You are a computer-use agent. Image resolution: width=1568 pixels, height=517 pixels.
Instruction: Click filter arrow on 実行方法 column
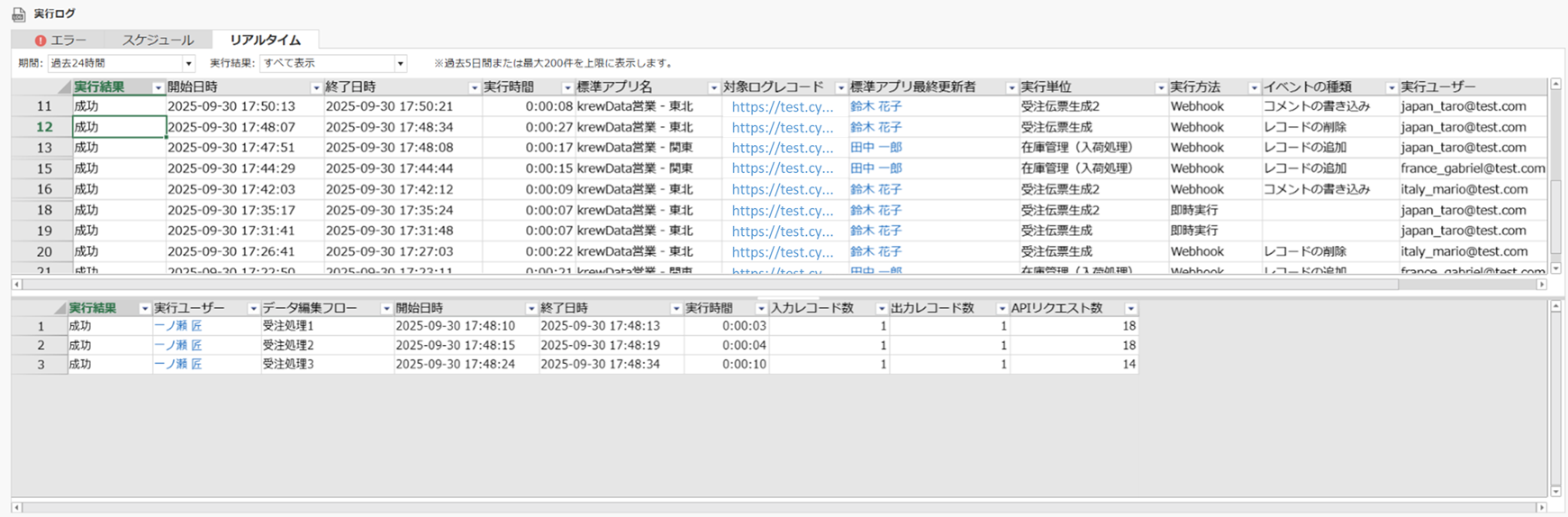pos(1254,88)
